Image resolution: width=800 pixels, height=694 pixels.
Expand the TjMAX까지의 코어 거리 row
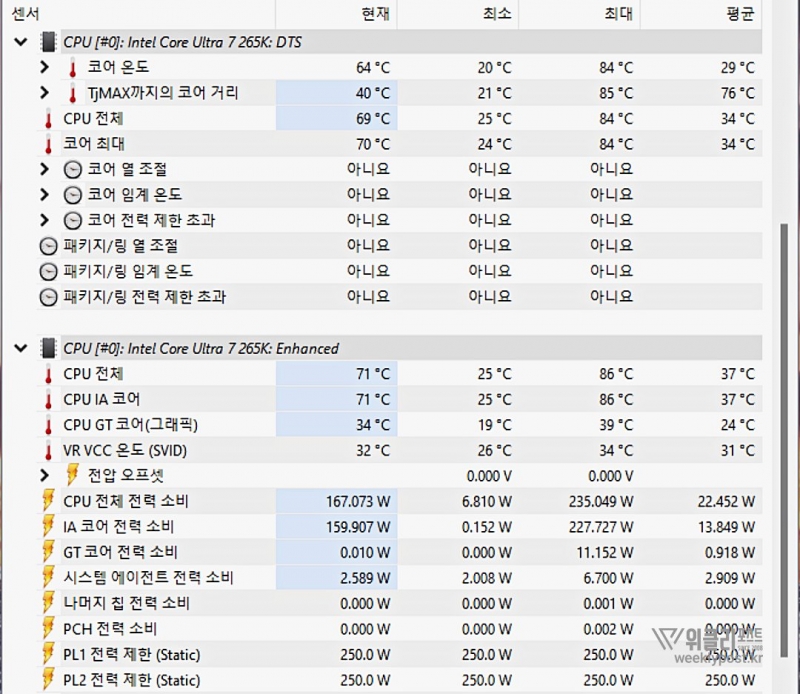pos(44,93)
